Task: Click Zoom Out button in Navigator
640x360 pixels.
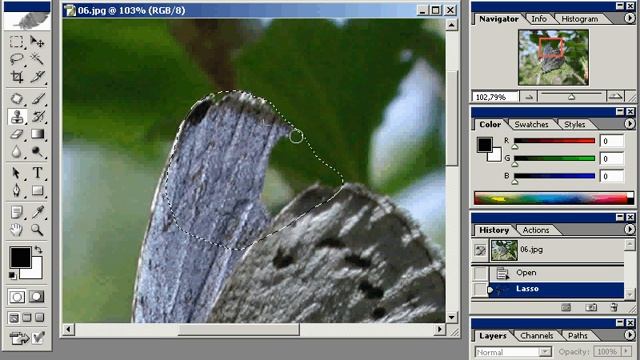Action: click(529, 97)
